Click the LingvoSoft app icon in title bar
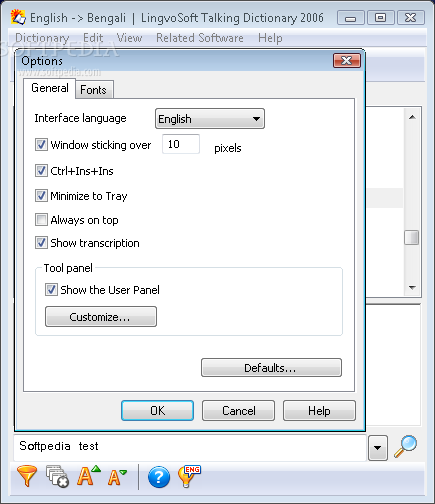 pyautogui.click(x=18, y=17)
